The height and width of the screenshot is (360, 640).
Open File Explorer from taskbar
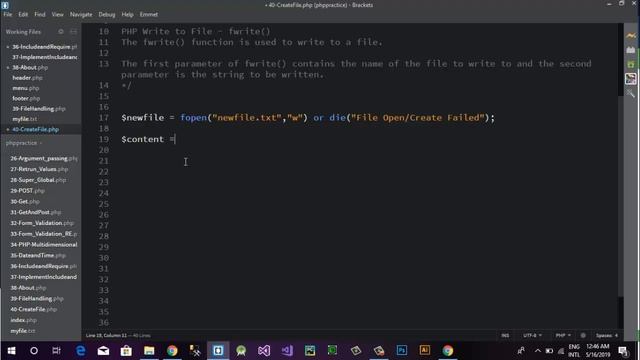click(149, 351)
